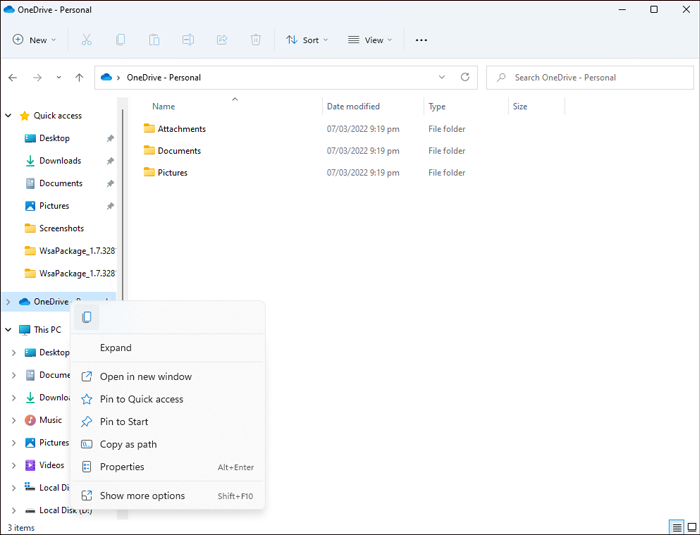The image size is (700, 535).
Task: Choose Pin to Start
Action: 168,422
